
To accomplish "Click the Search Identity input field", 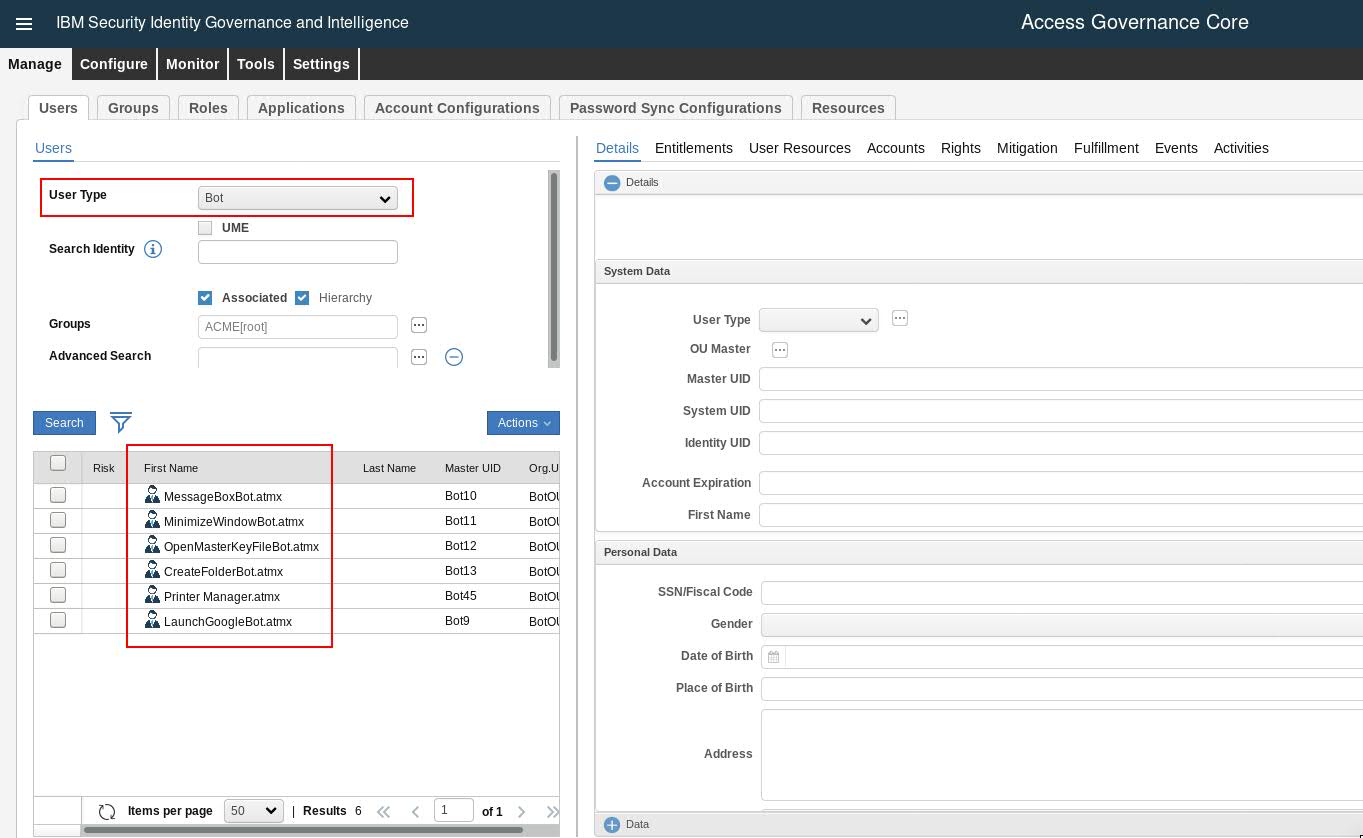I will (x=298, y=252).
